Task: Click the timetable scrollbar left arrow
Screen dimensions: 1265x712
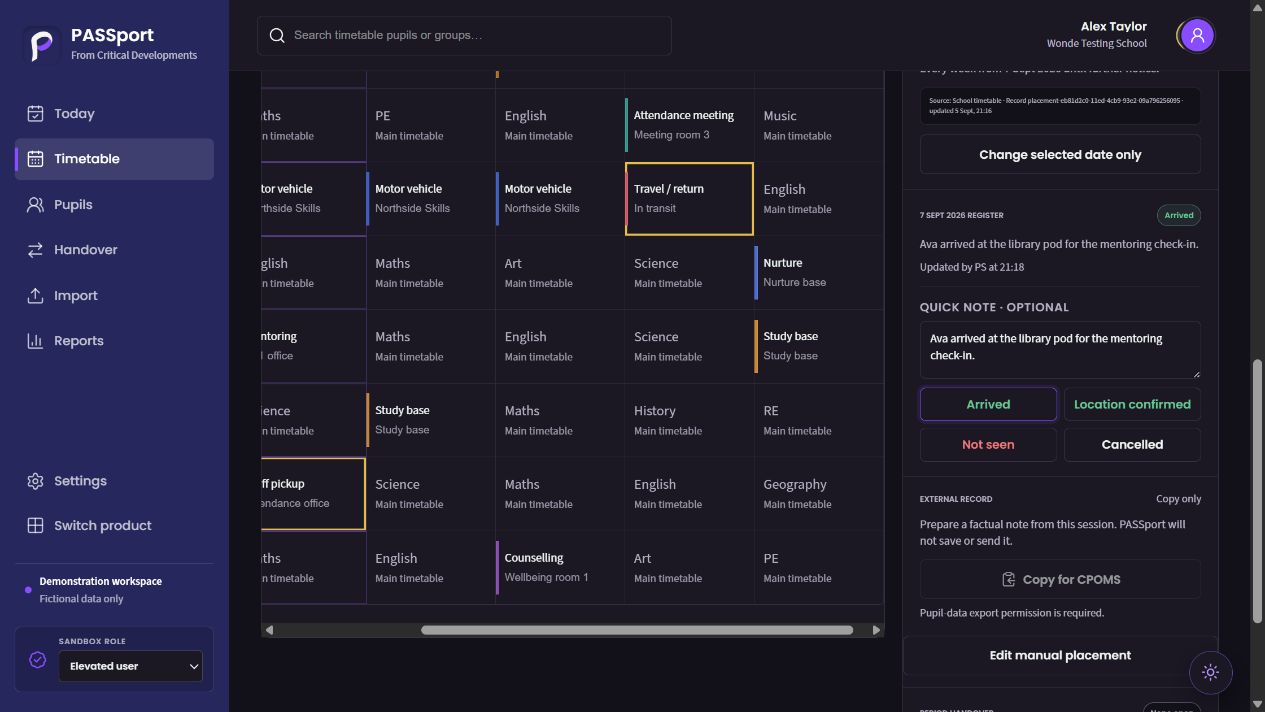Action: pos(269,630)
